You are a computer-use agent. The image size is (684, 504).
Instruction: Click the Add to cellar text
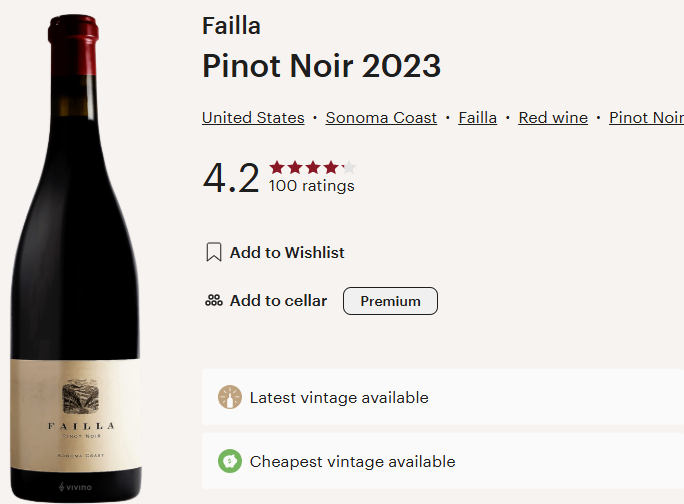(x=278, y=301)
